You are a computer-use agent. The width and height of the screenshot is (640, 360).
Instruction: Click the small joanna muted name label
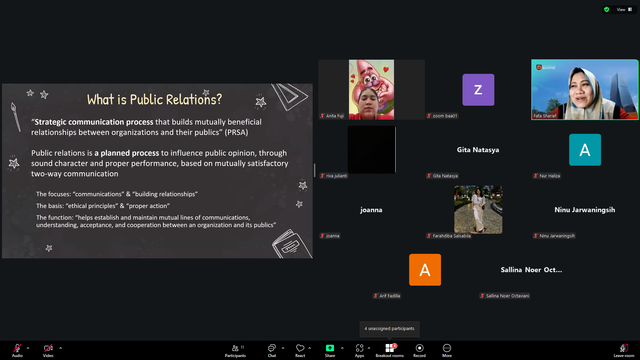pyautogui.click(x=330, y=236)
